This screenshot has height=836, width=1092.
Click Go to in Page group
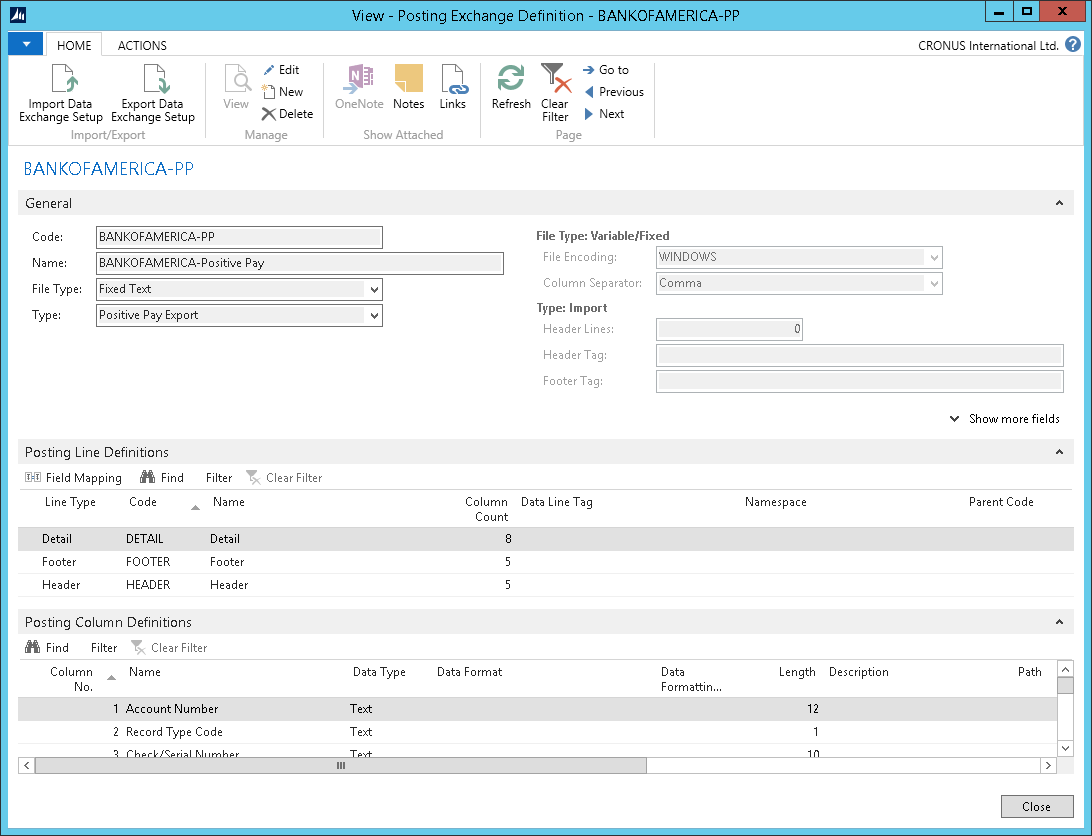(605, 70)
